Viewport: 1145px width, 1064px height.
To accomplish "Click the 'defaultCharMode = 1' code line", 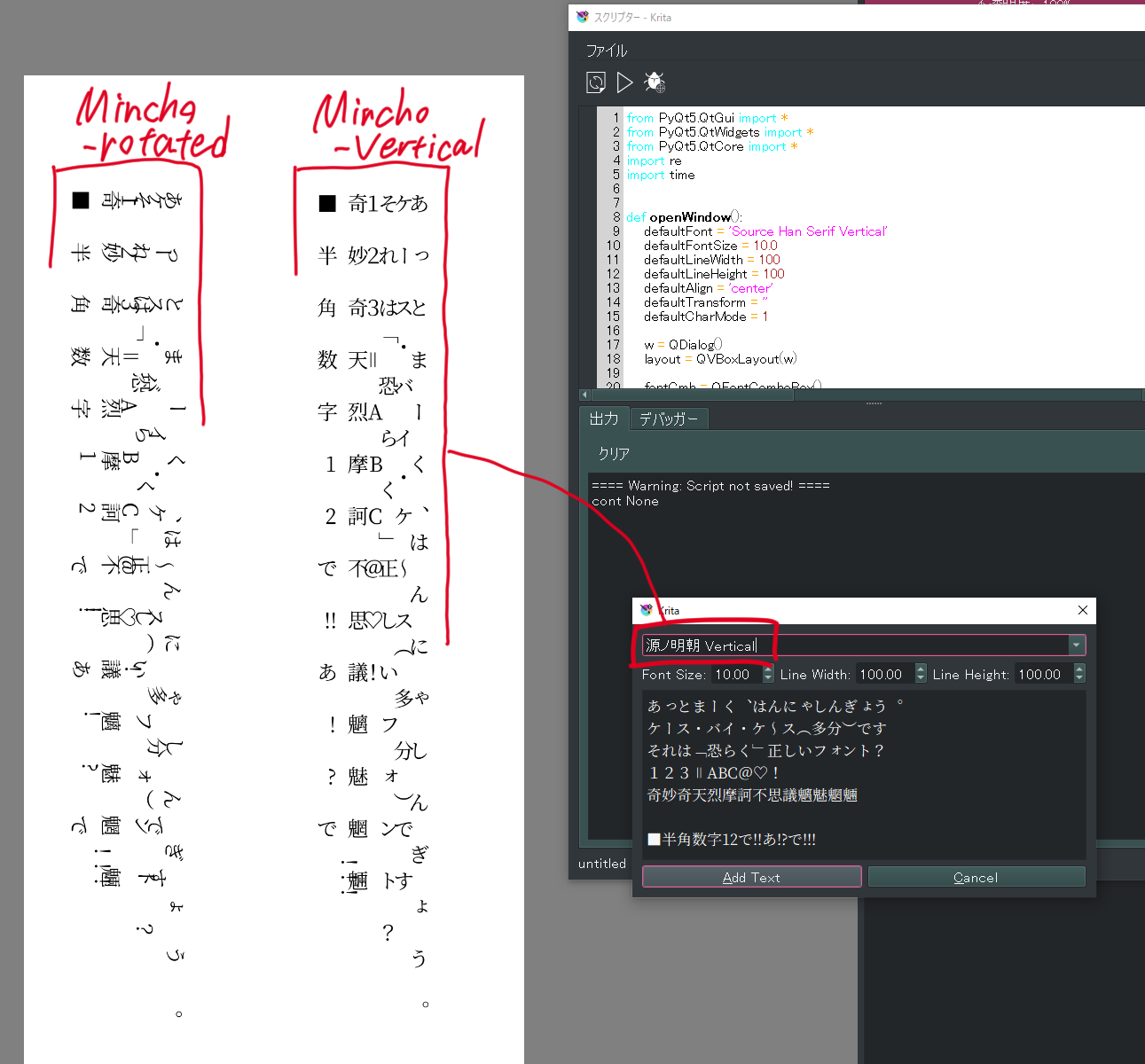I will point(706,317).
